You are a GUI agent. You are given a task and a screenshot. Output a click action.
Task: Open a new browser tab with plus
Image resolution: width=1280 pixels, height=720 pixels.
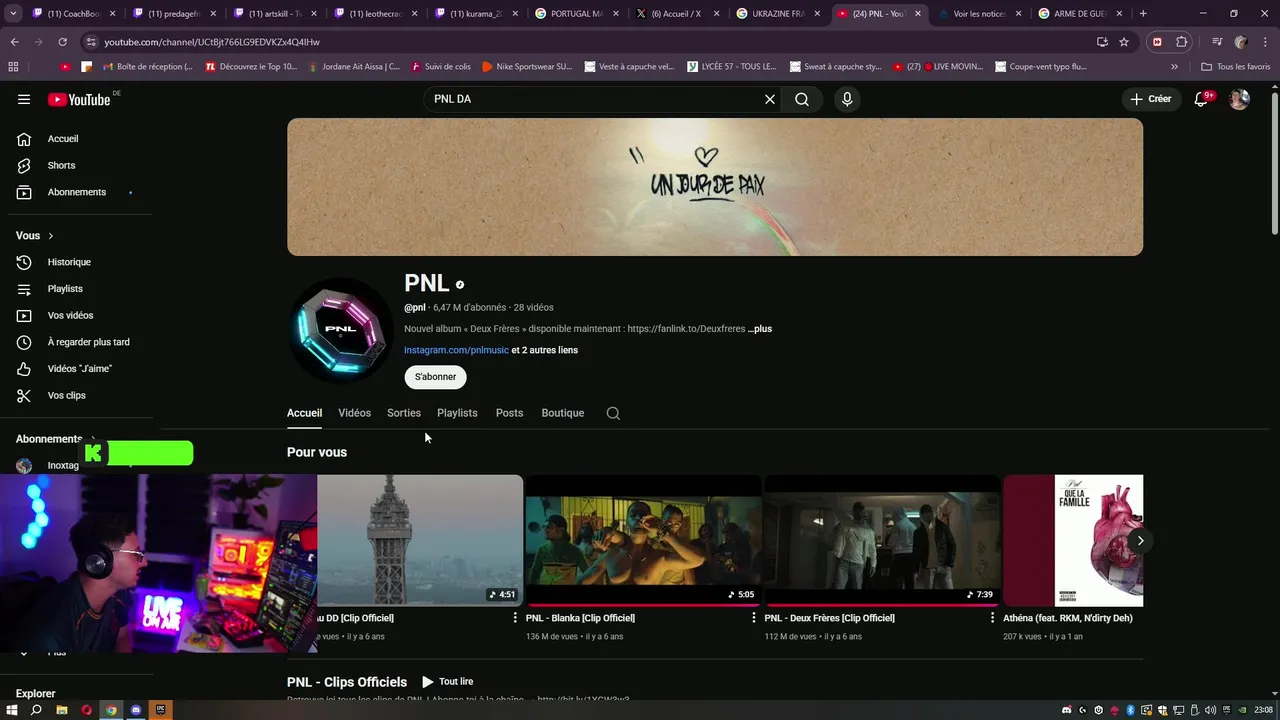1143,14
